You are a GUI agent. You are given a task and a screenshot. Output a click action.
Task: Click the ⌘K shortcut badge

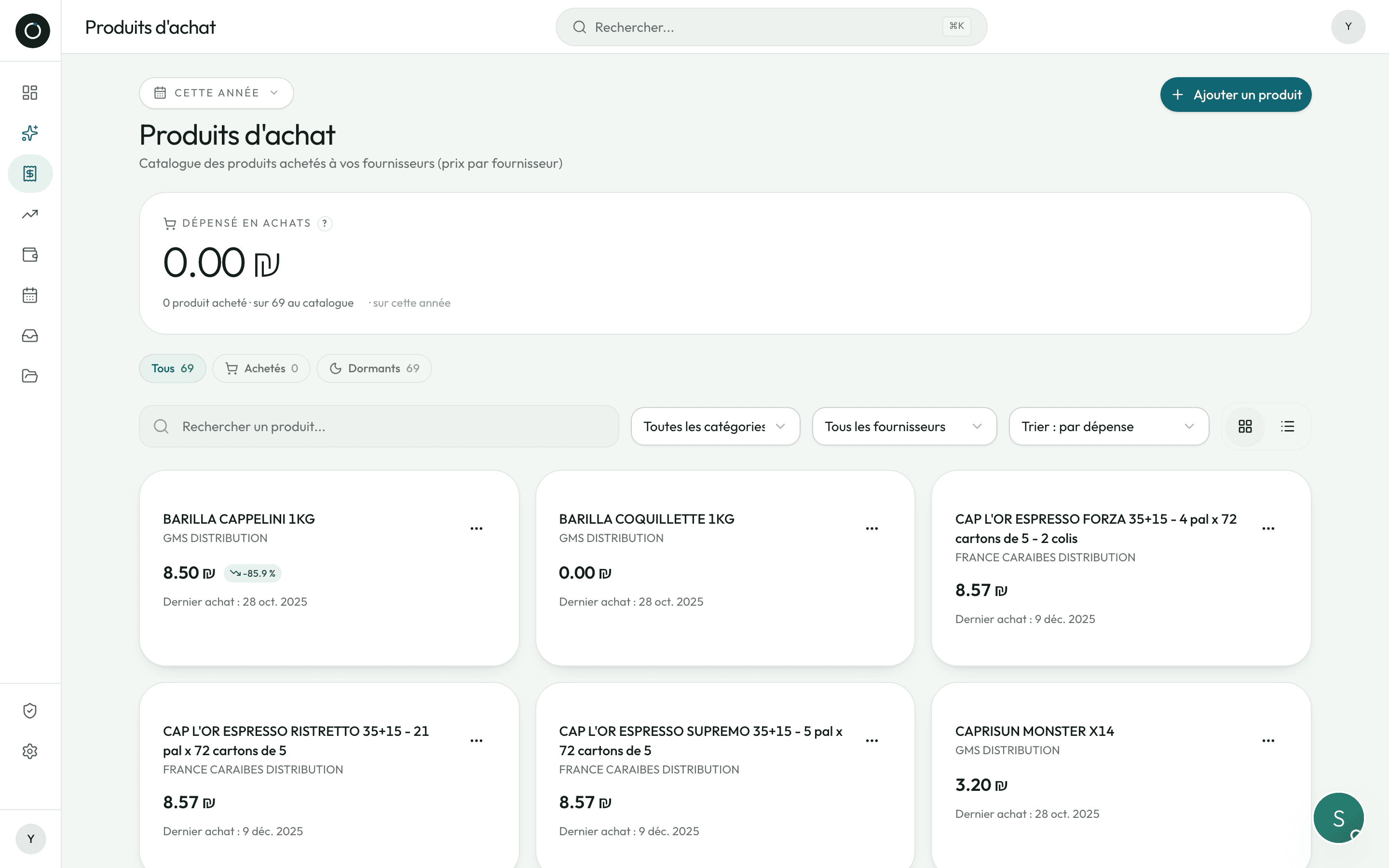coord(956,27)
